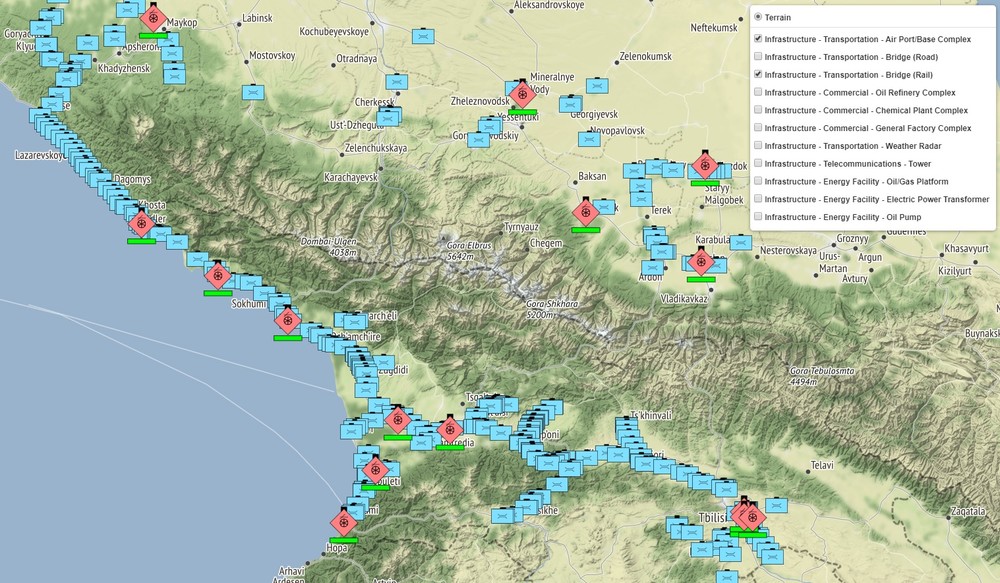Click the Gora Tebulosmta 4494m label
1000x583 pixels.
[x=821, y=376]
